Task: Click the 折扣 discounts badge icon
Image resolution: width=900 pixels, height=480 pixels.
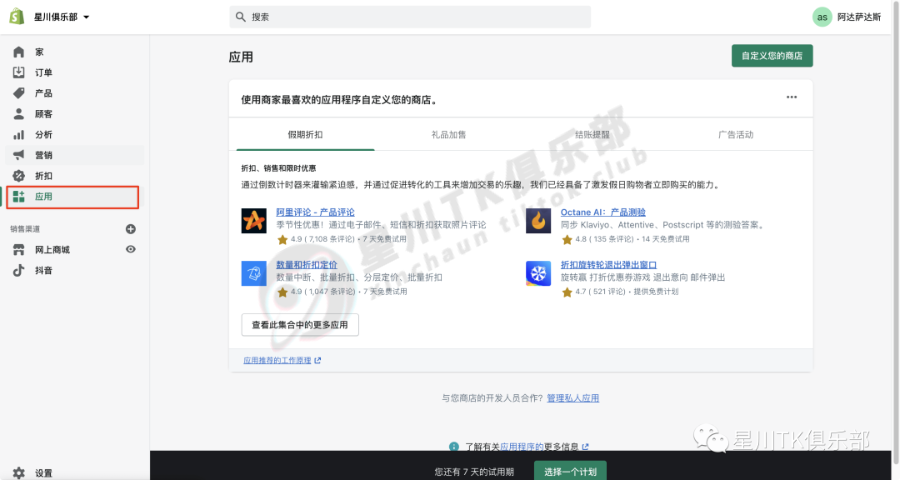Action: [x=19, y=176]
